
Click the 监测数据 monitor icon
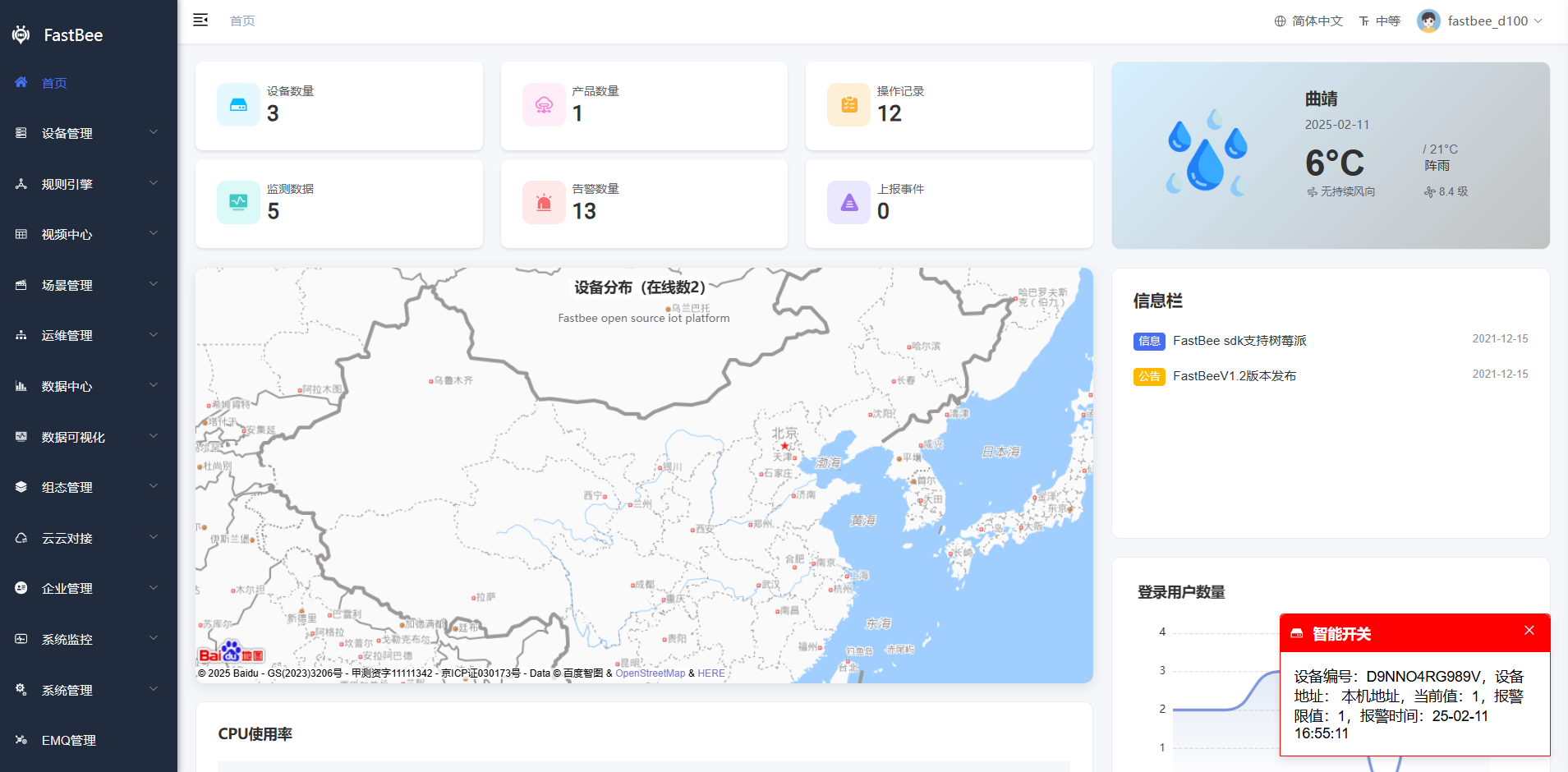(238, 203)
